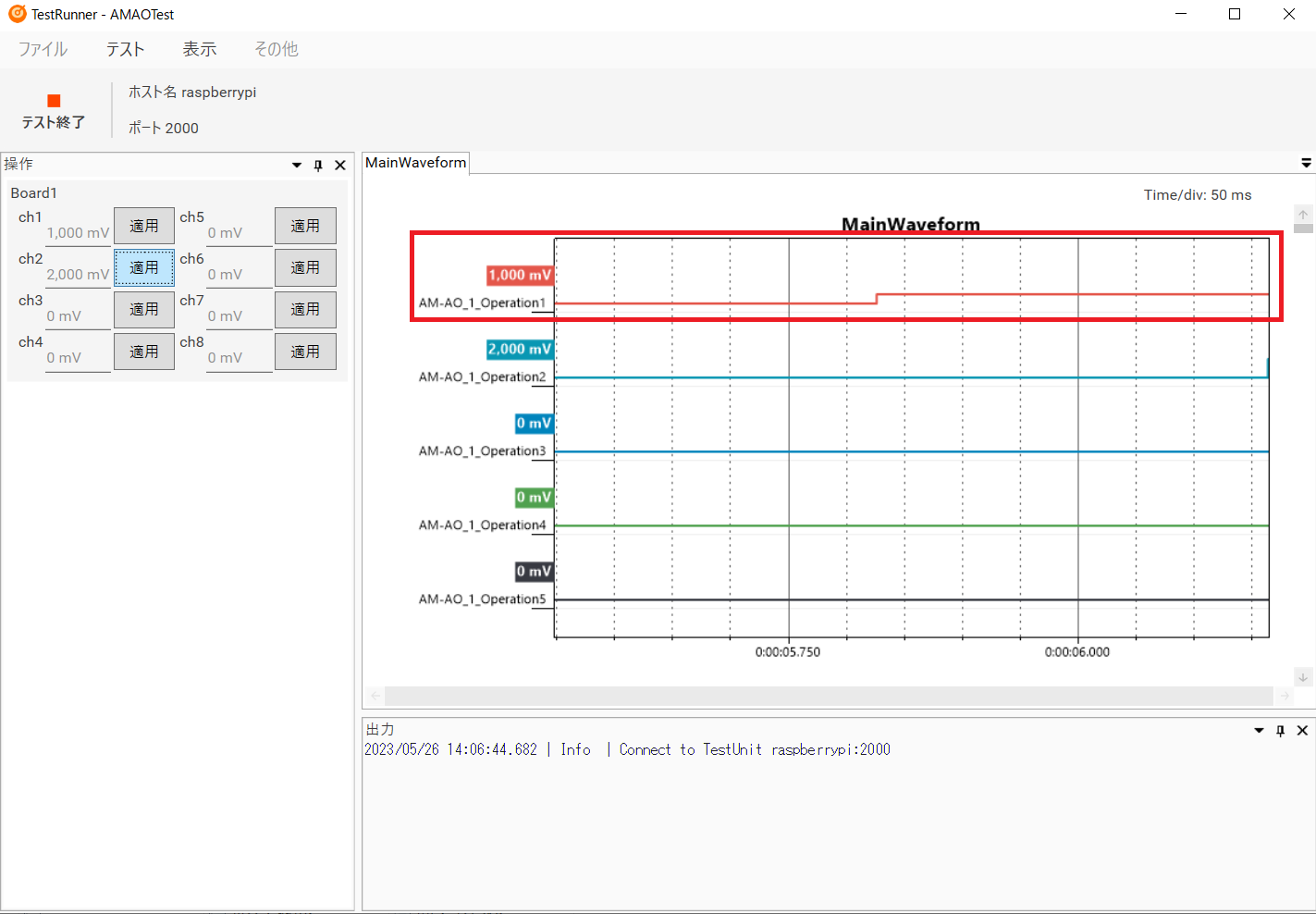Select the MainWaveform tab
The width and height of the screenshot is (1316, 914).
(x=415, y=163)
